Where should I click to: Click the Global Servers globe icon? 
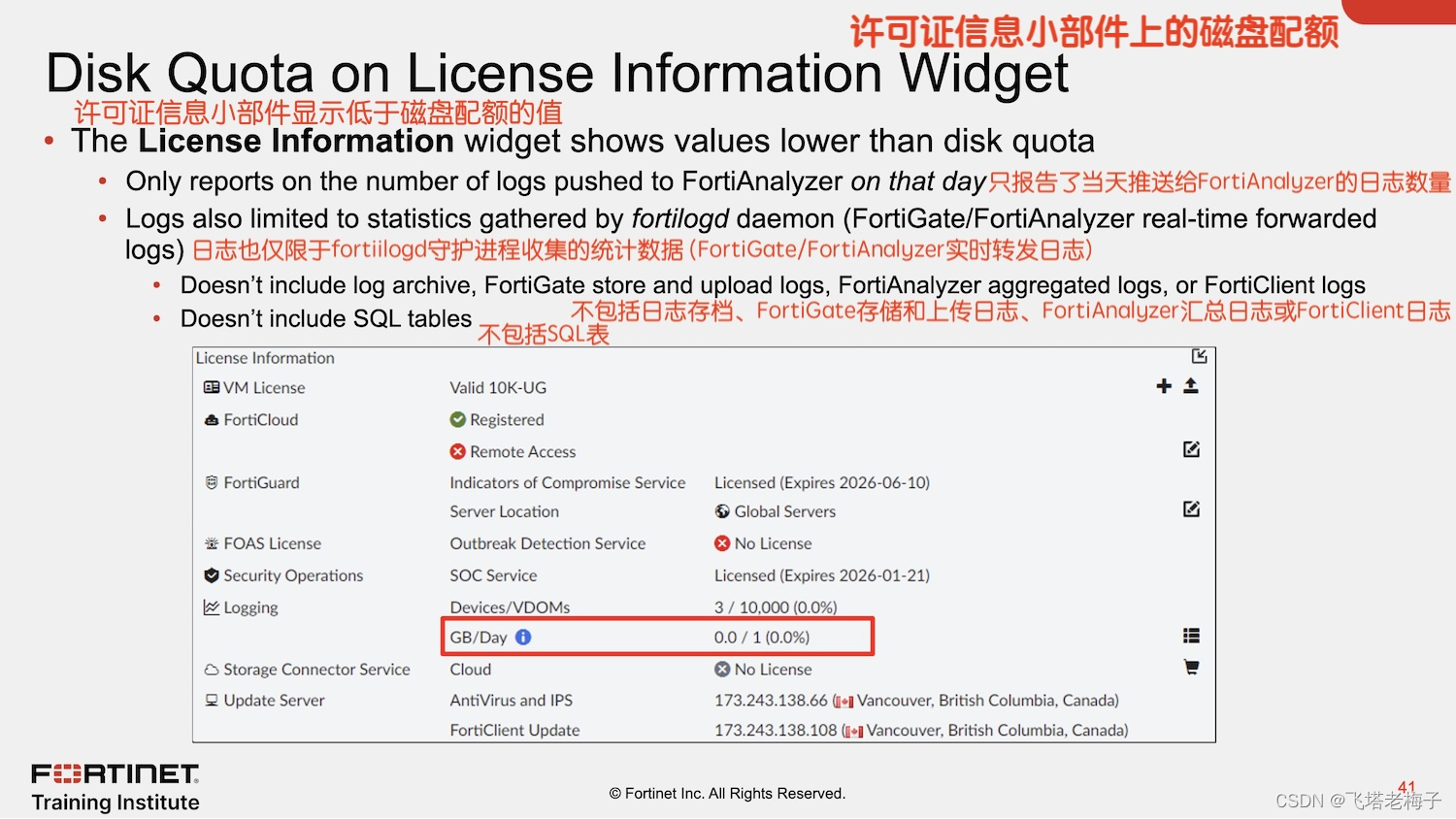point(722,511)
